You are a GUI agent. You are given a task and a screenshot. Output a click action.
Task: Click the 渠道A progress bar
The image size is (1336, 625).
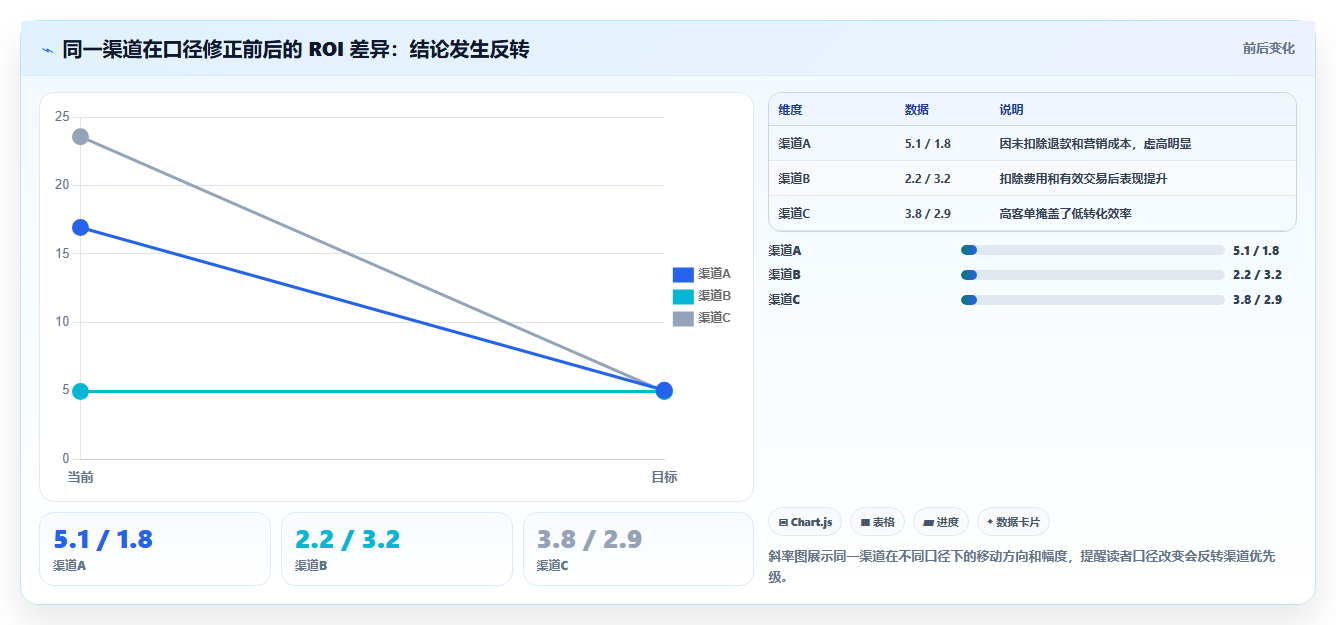click(x=1092, y=250)
